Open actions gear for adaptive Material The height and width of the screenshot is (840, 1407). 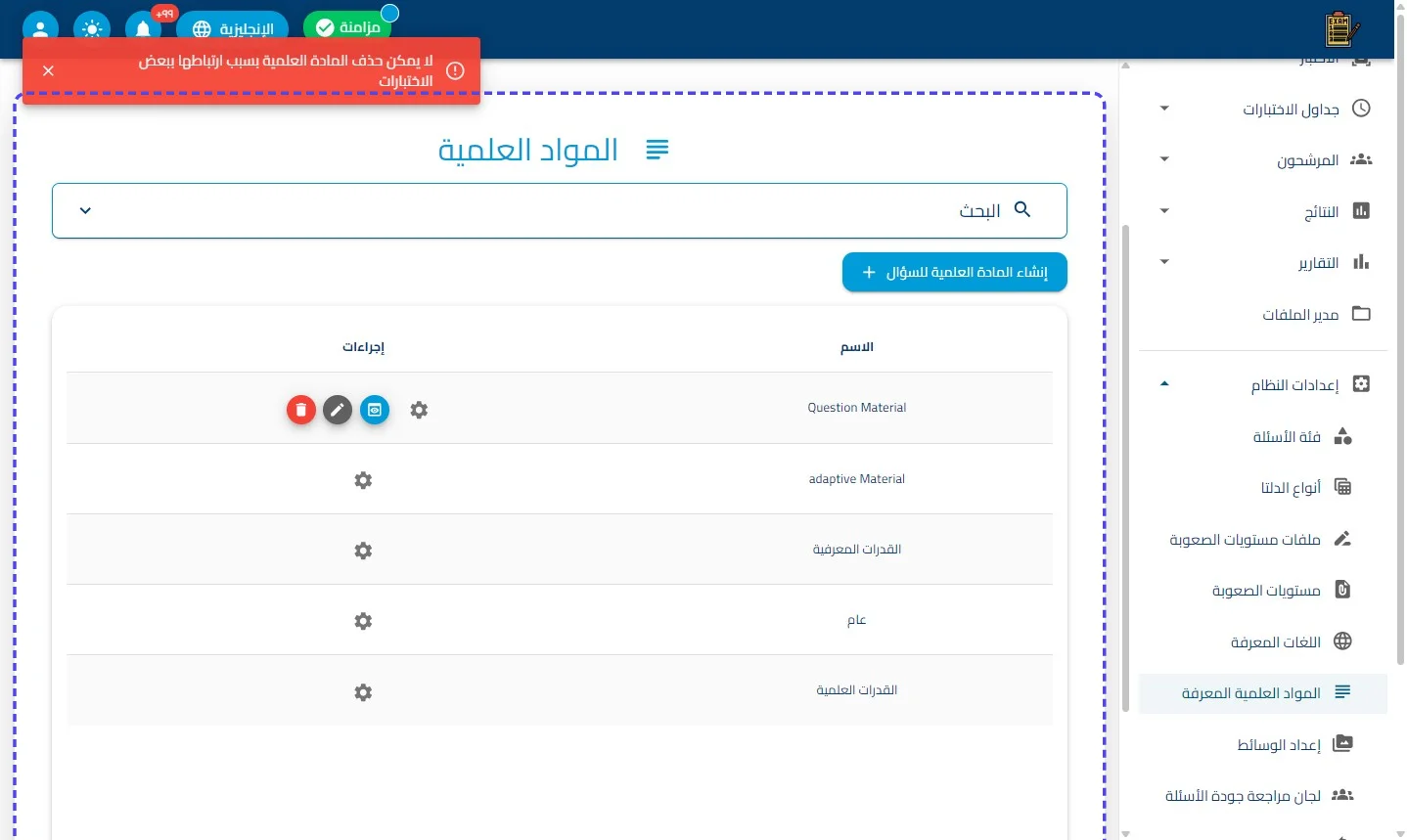(x=363, y=480)
